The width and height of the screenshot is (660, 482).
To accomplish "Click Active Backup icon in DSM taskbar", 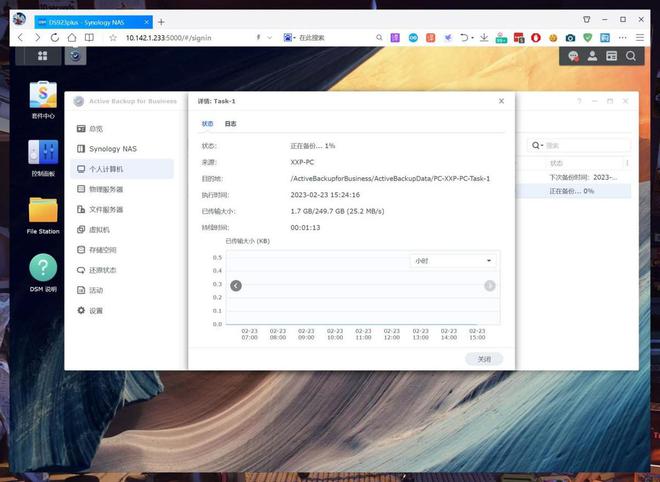I will 75,56.
